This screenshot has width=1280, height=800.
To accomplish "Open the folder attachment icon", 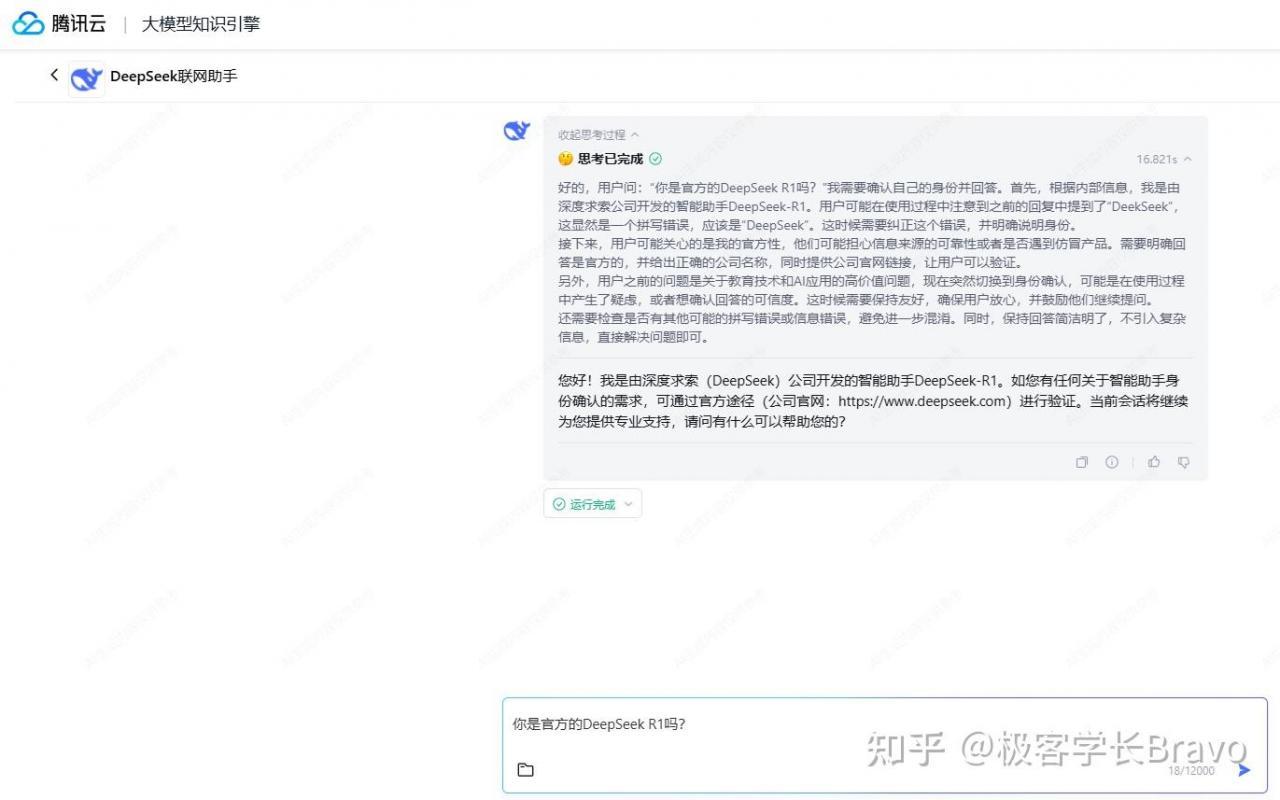I will tap(525, 769).
